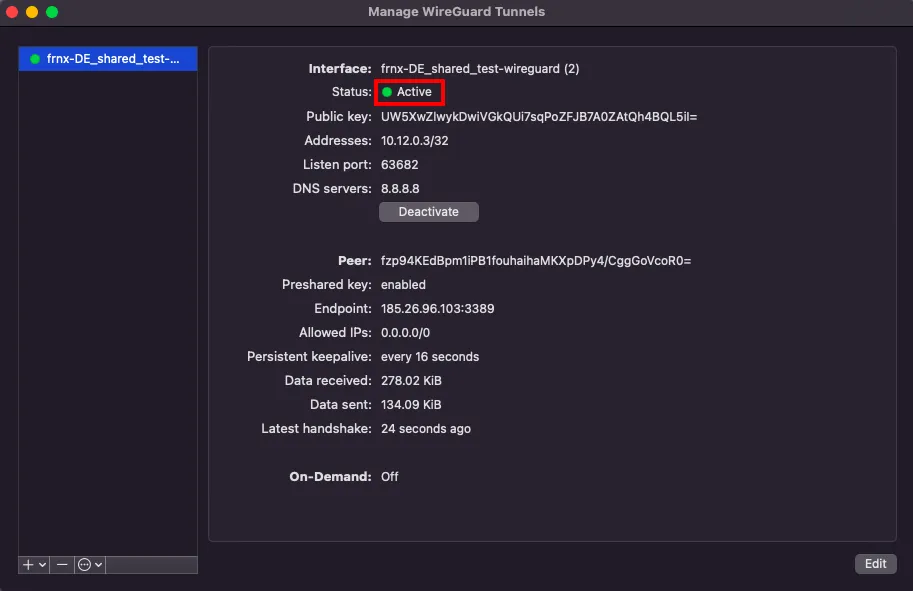Click the listen port value 63682

coord(399,165)
